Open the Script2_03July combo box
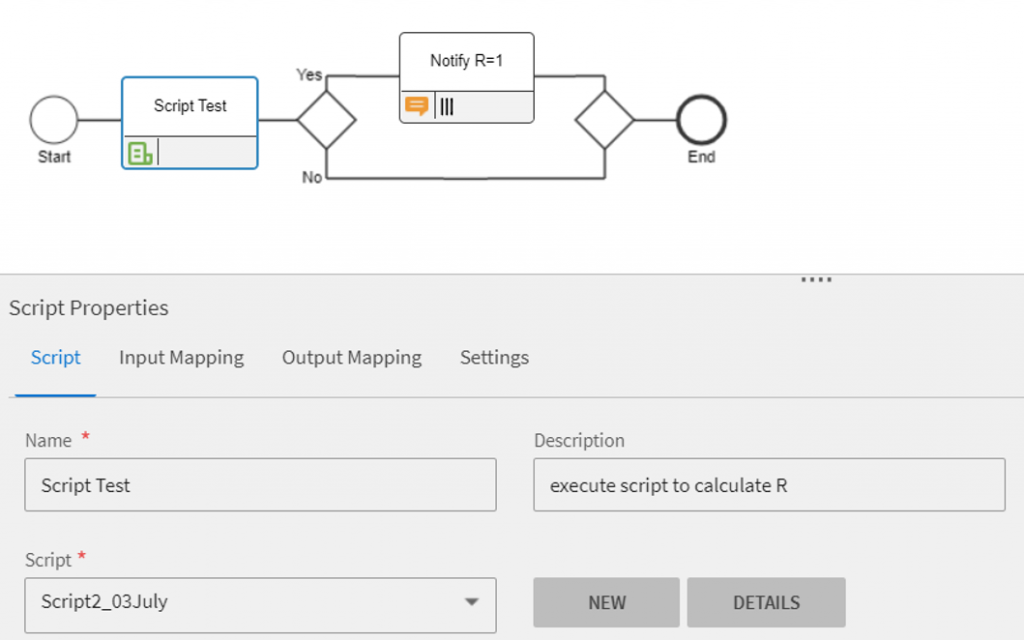The width and height of the screenshot is (1024, 640). [240, 602]
